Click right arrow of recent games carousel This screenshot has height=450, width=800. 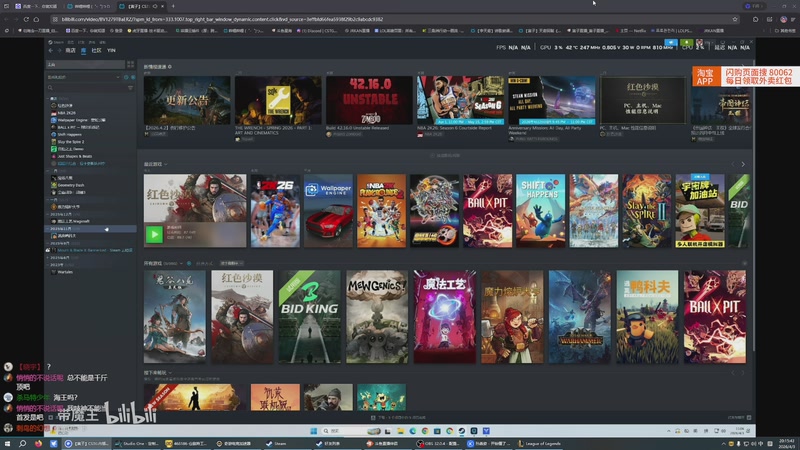coord(742,164)
